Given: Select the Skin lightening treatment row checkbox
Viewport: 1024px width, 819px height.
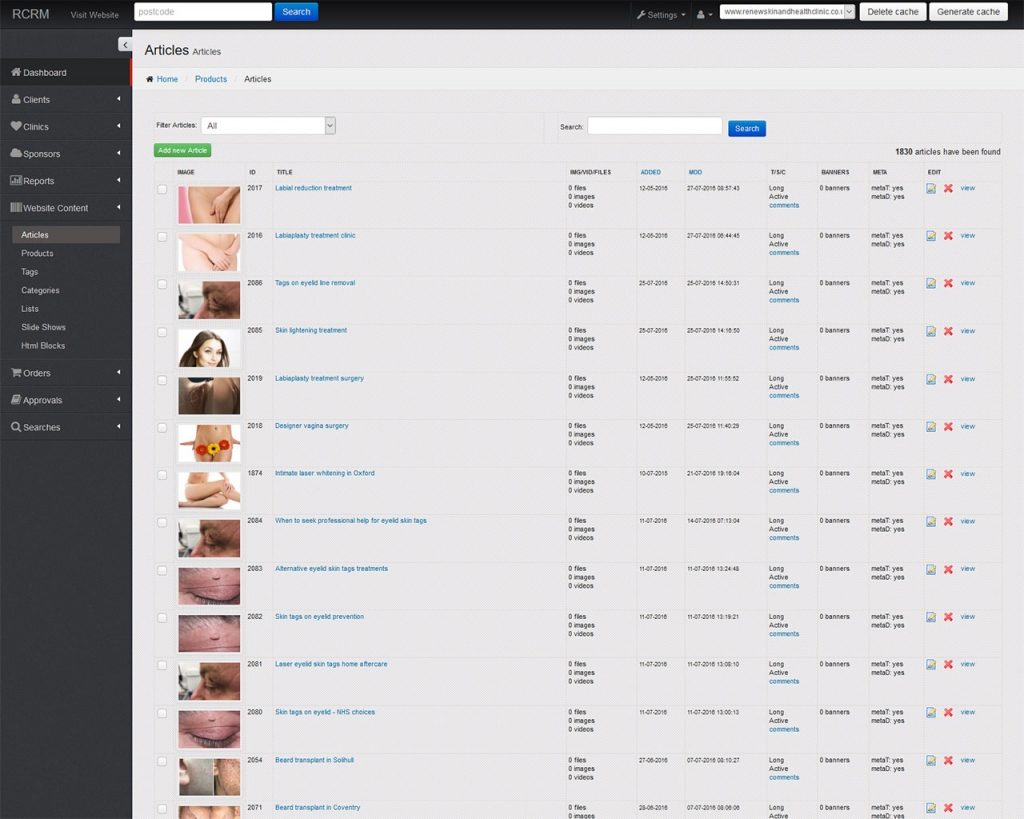Looking at the screenshot, I should (x=162, y=332).
